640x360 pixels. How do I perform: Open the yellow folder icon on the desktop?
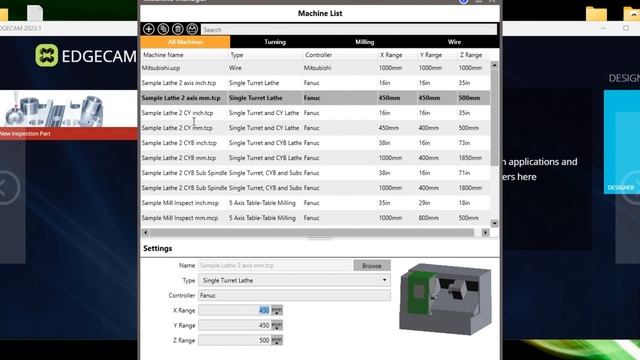(x=596, y=13)
